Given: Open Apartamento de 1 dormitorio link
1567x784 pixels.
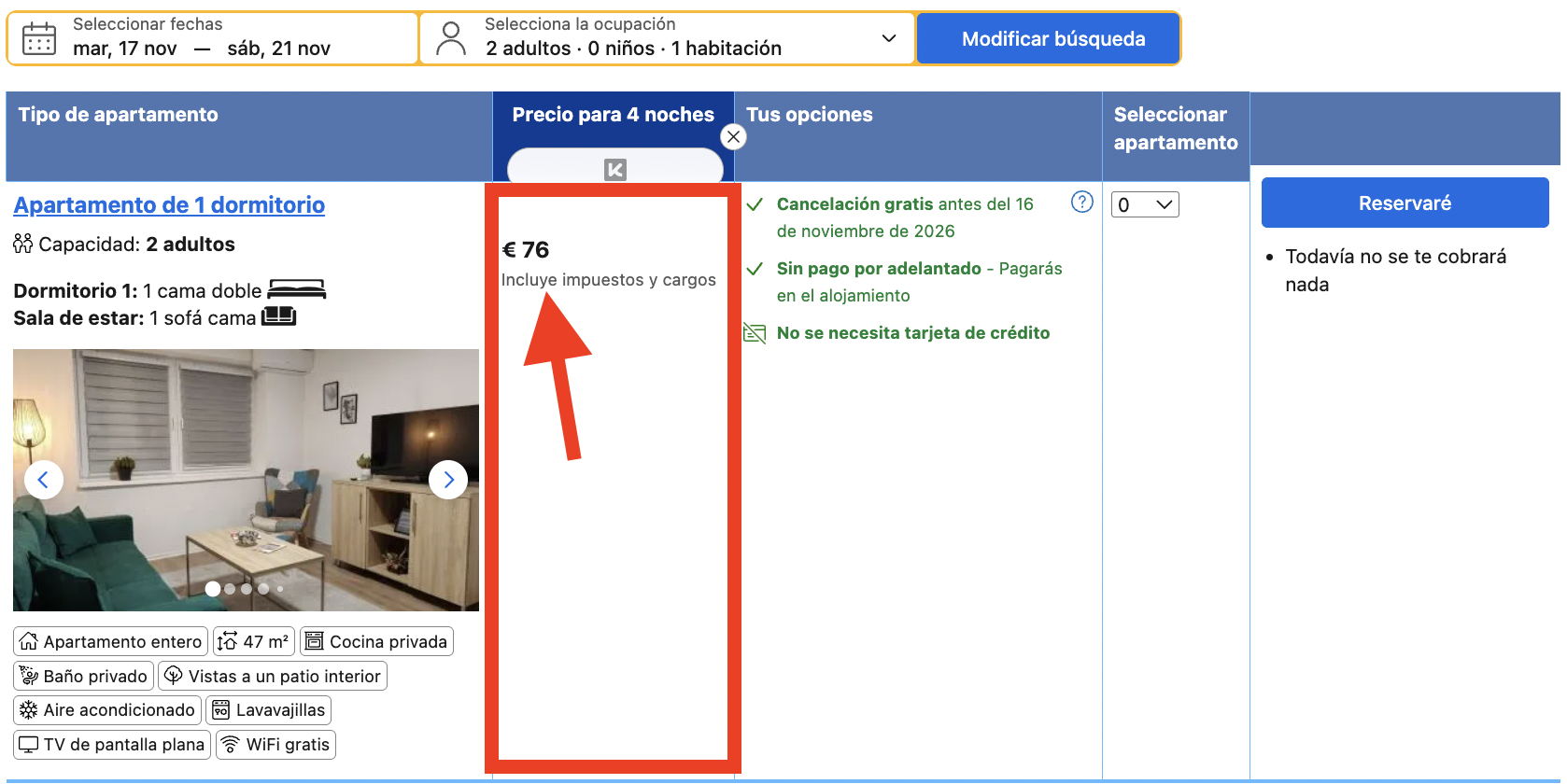Looking at the screenshot, I should click(169, 205).
